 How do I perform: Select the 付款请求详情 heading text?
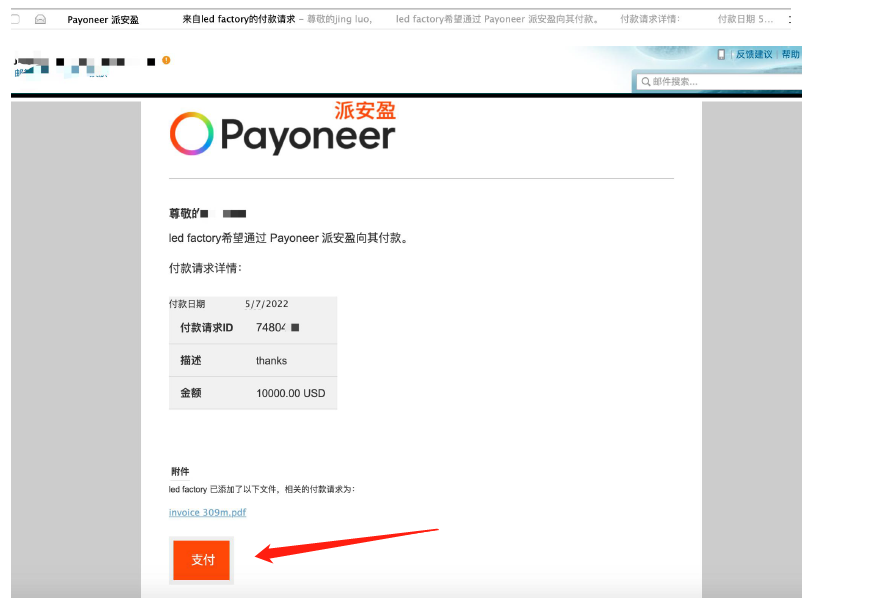205,268
